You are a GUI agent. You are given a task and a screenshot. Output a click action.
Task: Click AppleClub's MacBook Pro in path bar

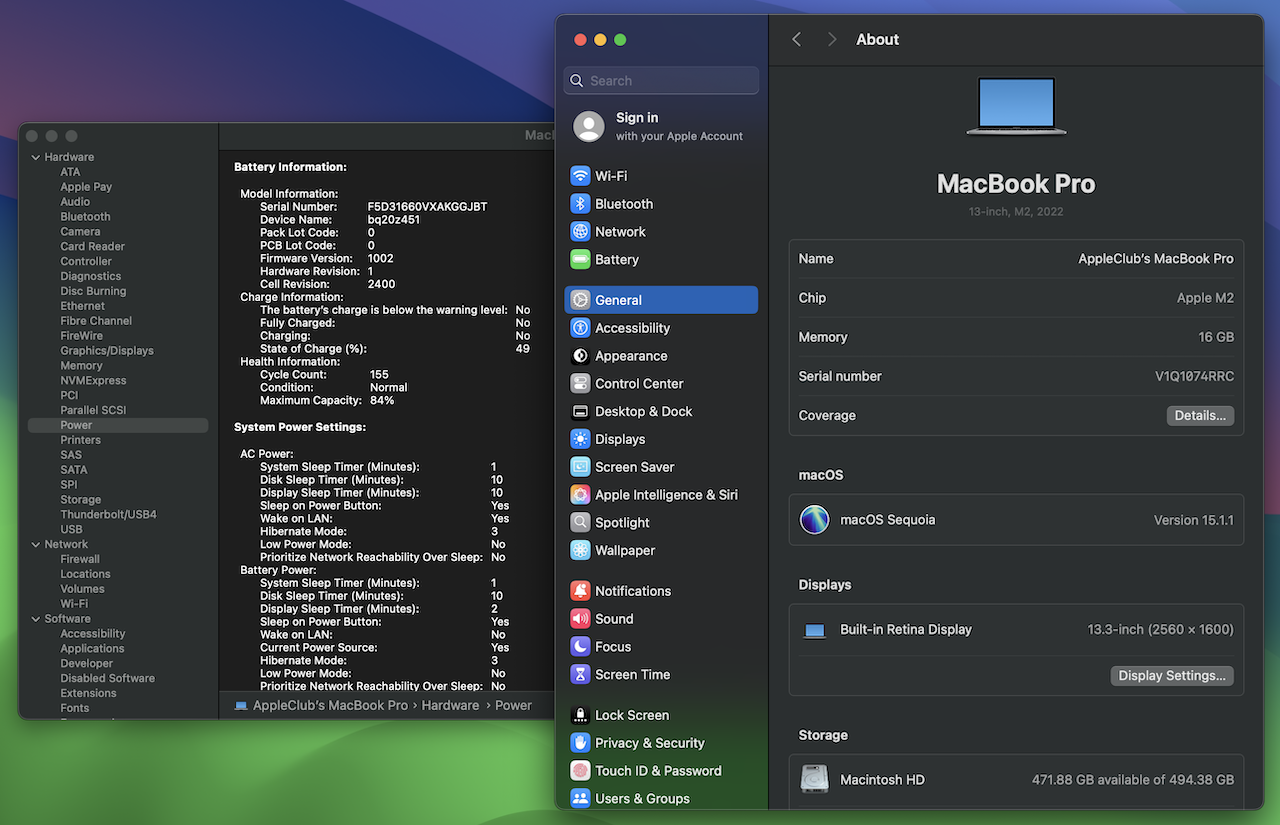point(330,705)
